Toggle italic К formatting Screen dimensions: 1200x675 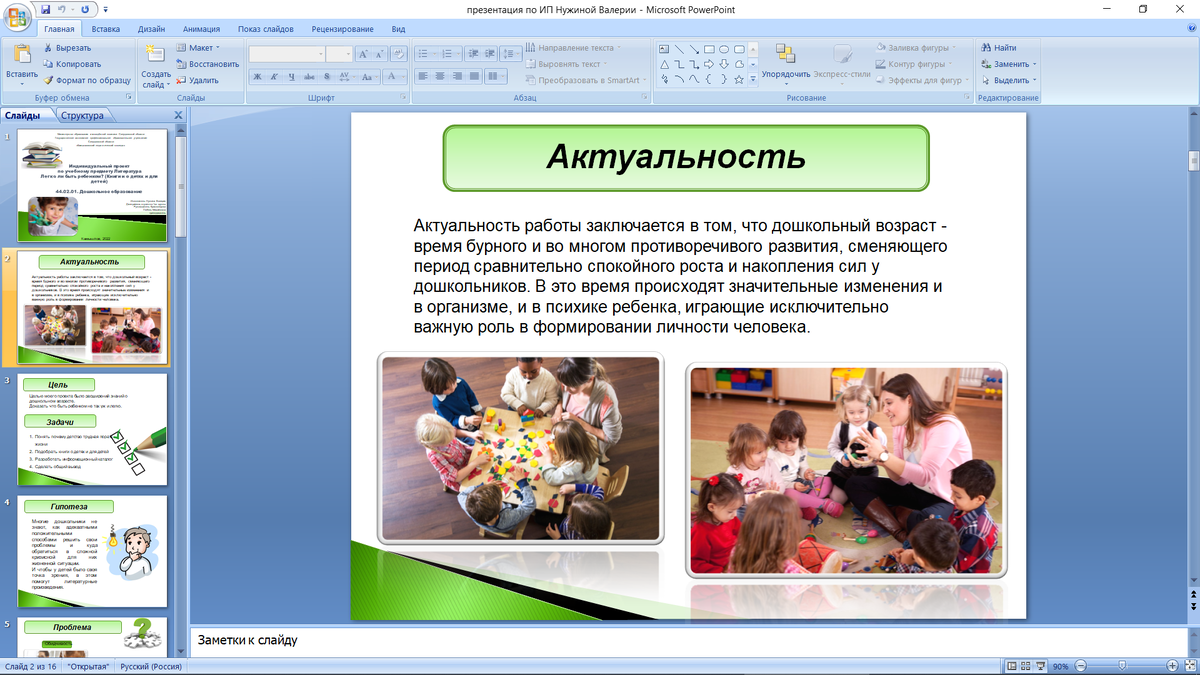click(x=274, y=76)
